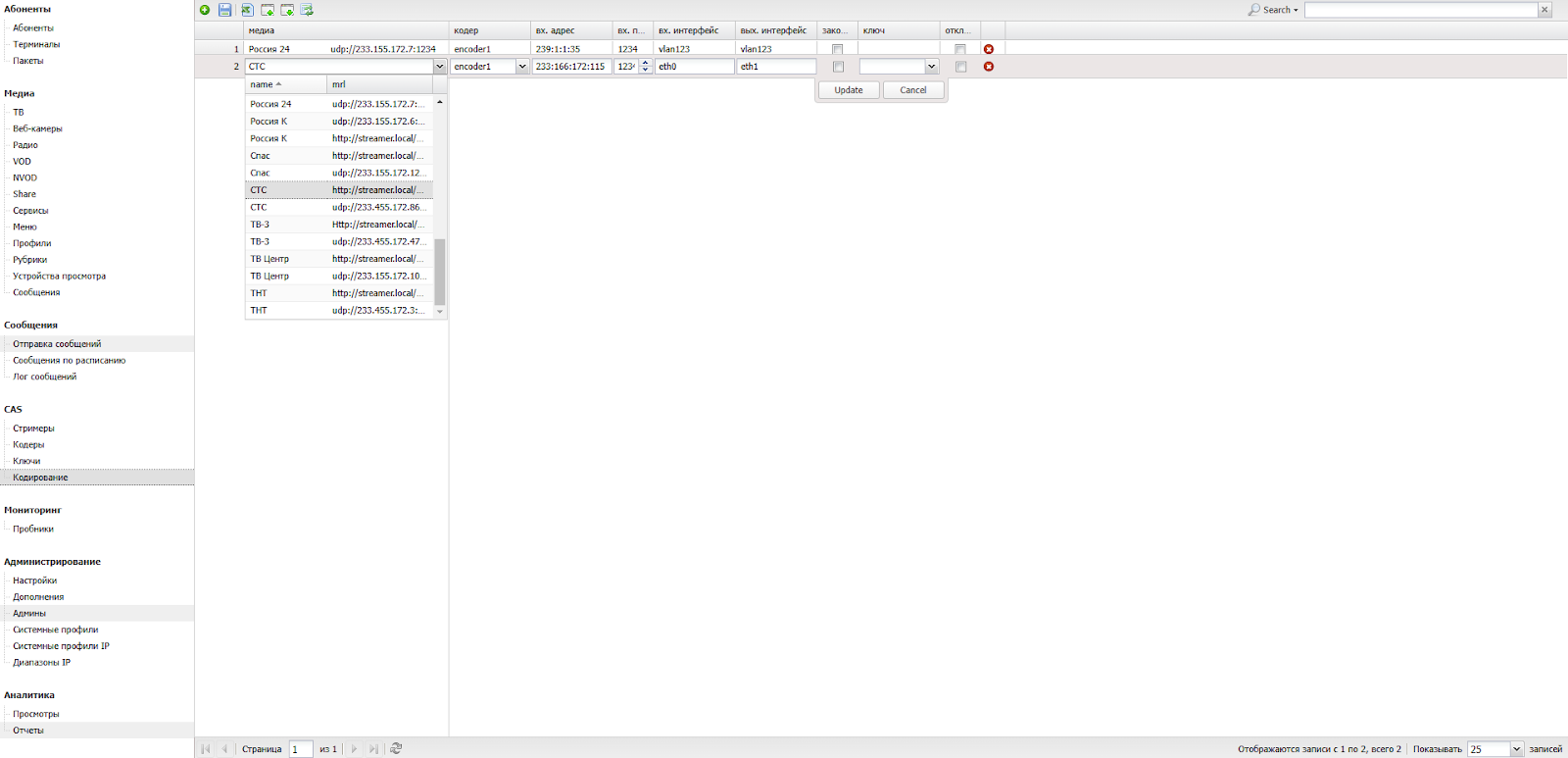The width and height of the screenshot is (1568, 758).
Task: Clear search with the X icon
Action: 1544,10
